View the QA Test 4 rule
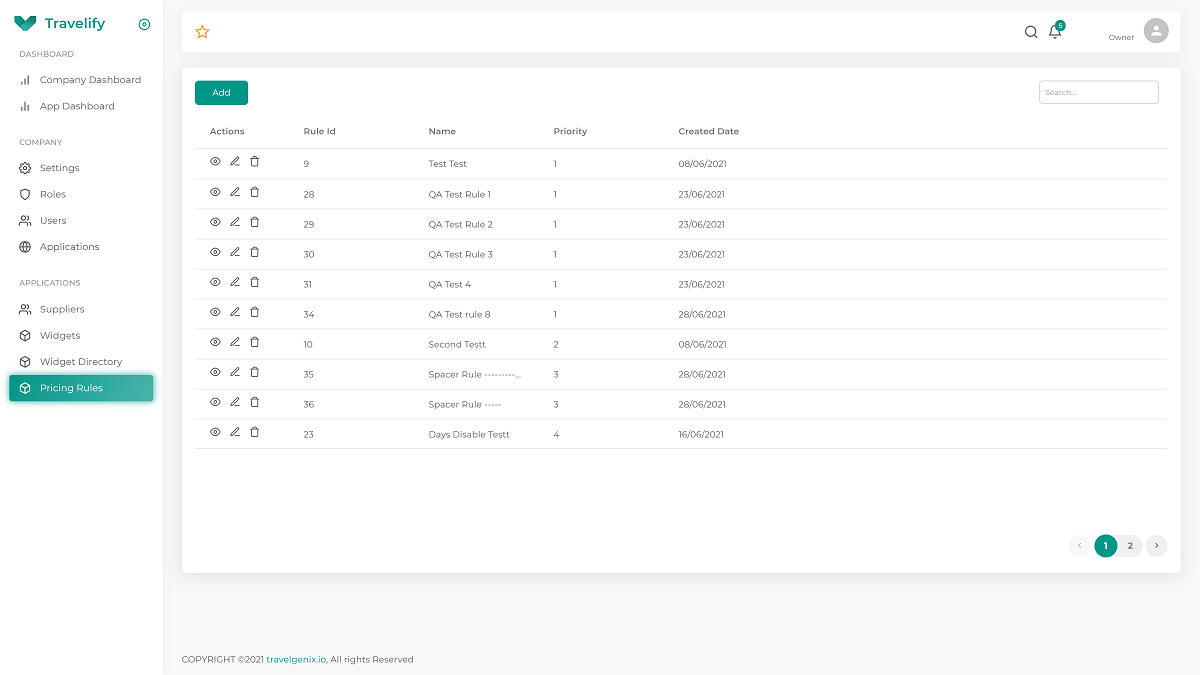This screenshot has width=1200, height=675. pos(215,282)
